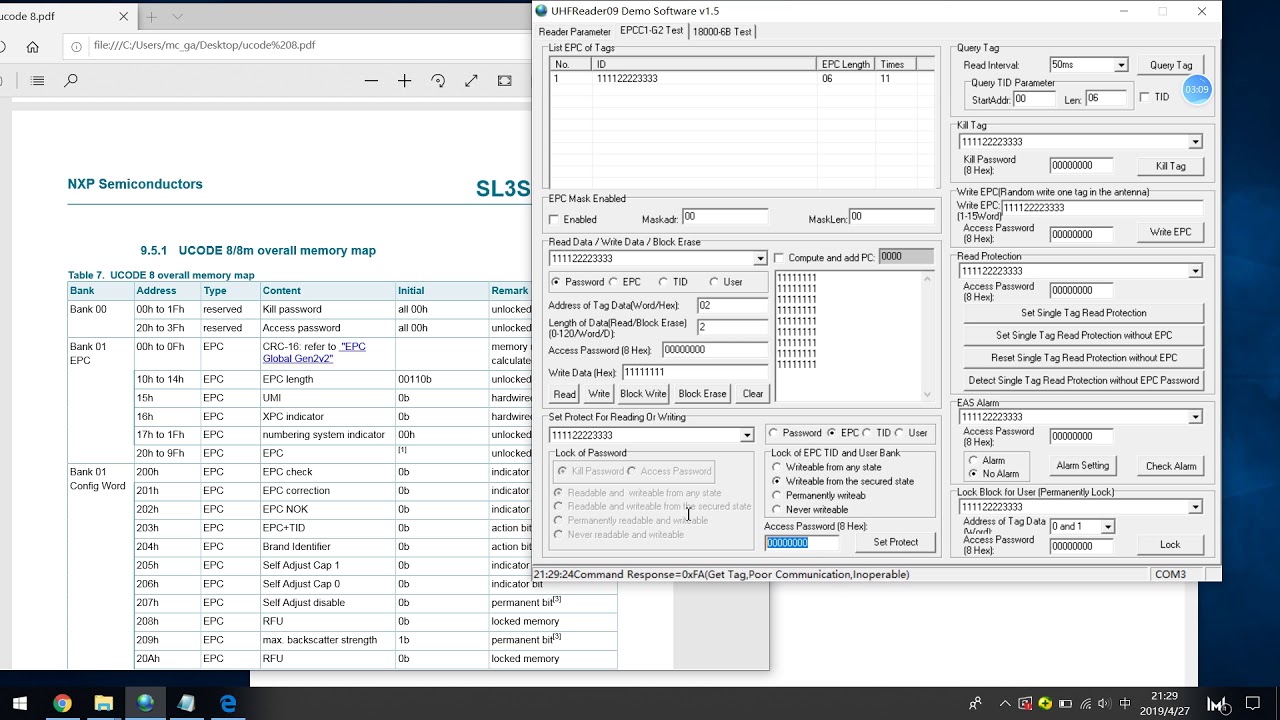
Task: Select Password radio in Read Data section
Action: [x=557, y=282]
